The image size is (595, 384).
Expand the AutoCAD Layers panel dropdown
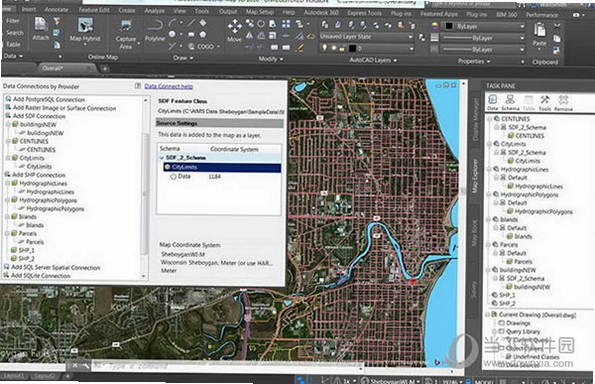pos(373,60)
